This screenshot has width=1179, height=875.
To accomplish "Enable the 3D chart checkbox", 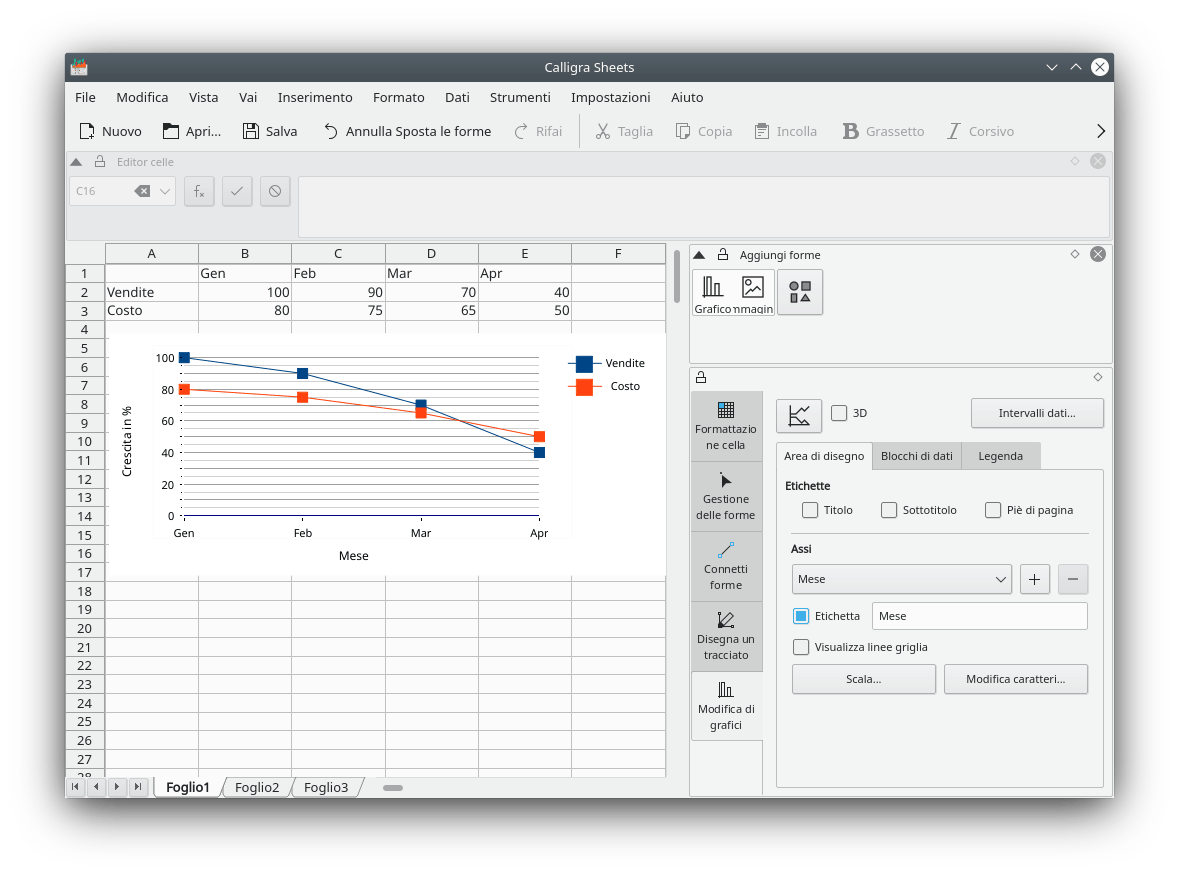I will coord(839,413).
